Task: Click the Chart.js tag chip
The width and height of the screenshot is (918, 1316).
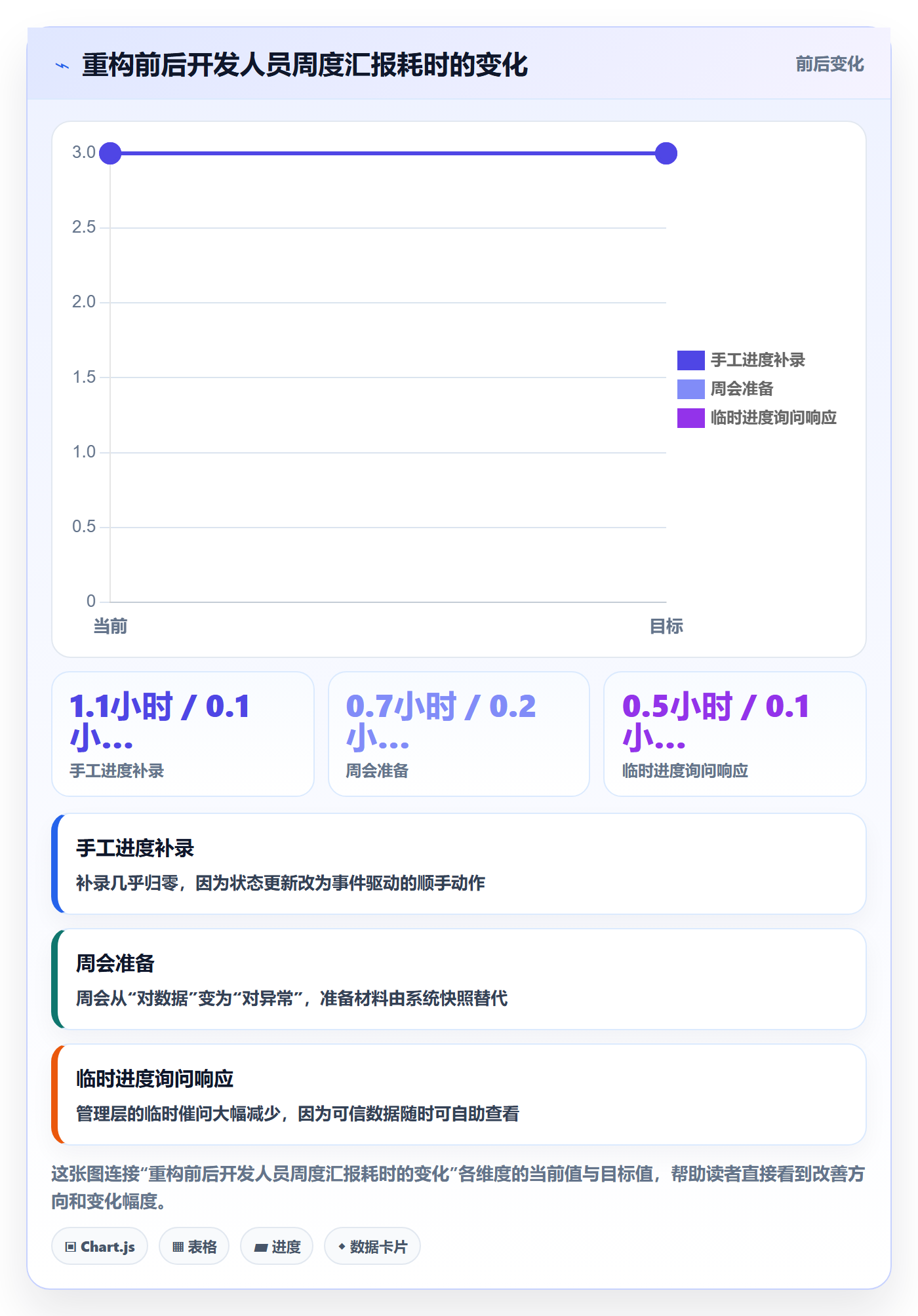Action: pos(100,1247)
